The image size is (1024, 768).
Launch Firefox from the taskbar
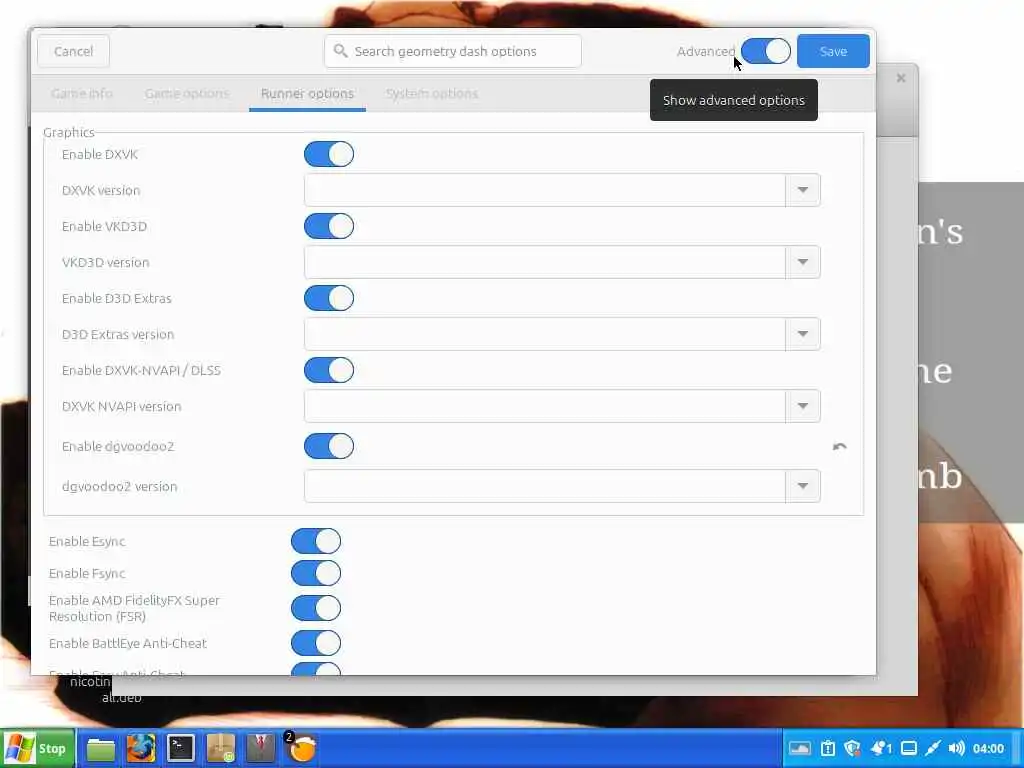(x=141, y=748)
